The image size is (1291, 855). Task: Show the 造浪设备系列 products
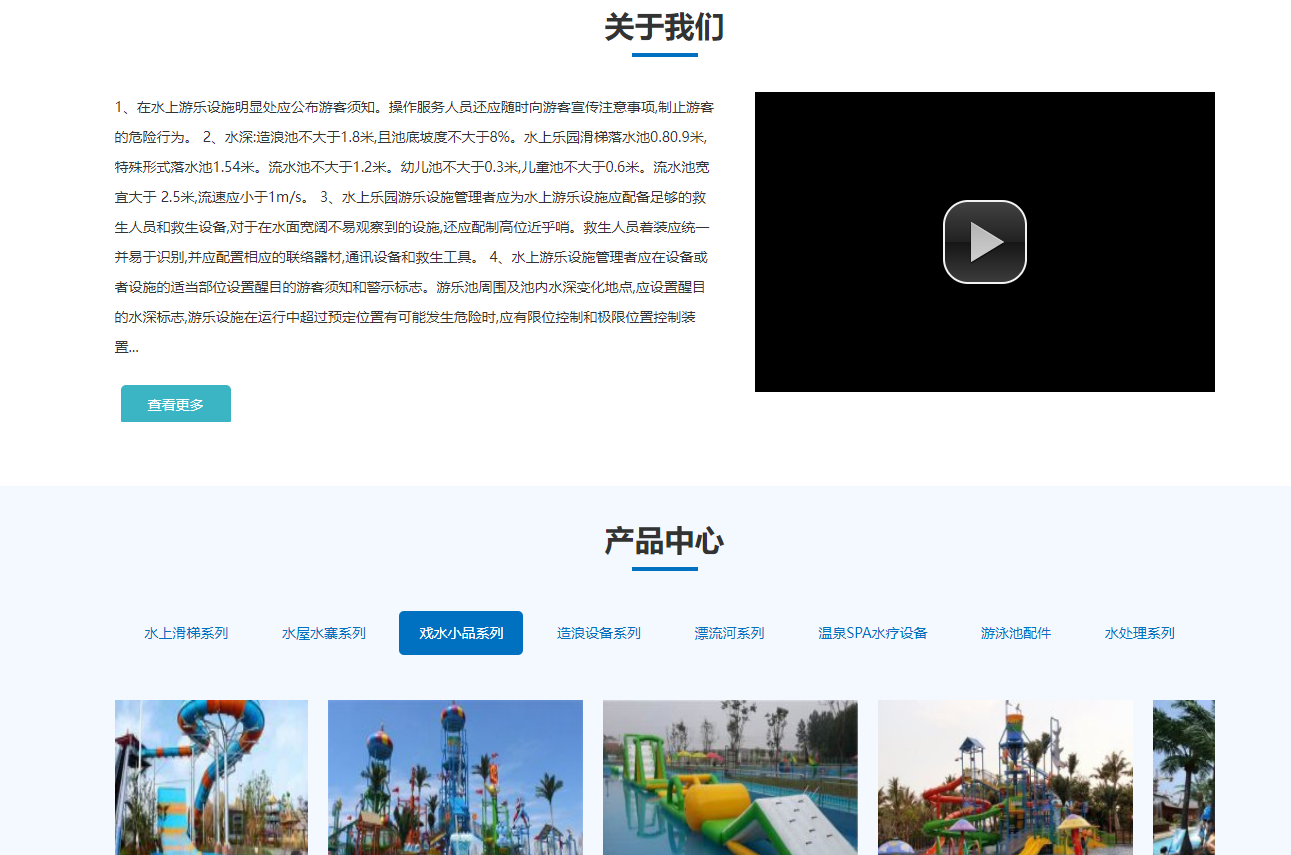(599, 633)
